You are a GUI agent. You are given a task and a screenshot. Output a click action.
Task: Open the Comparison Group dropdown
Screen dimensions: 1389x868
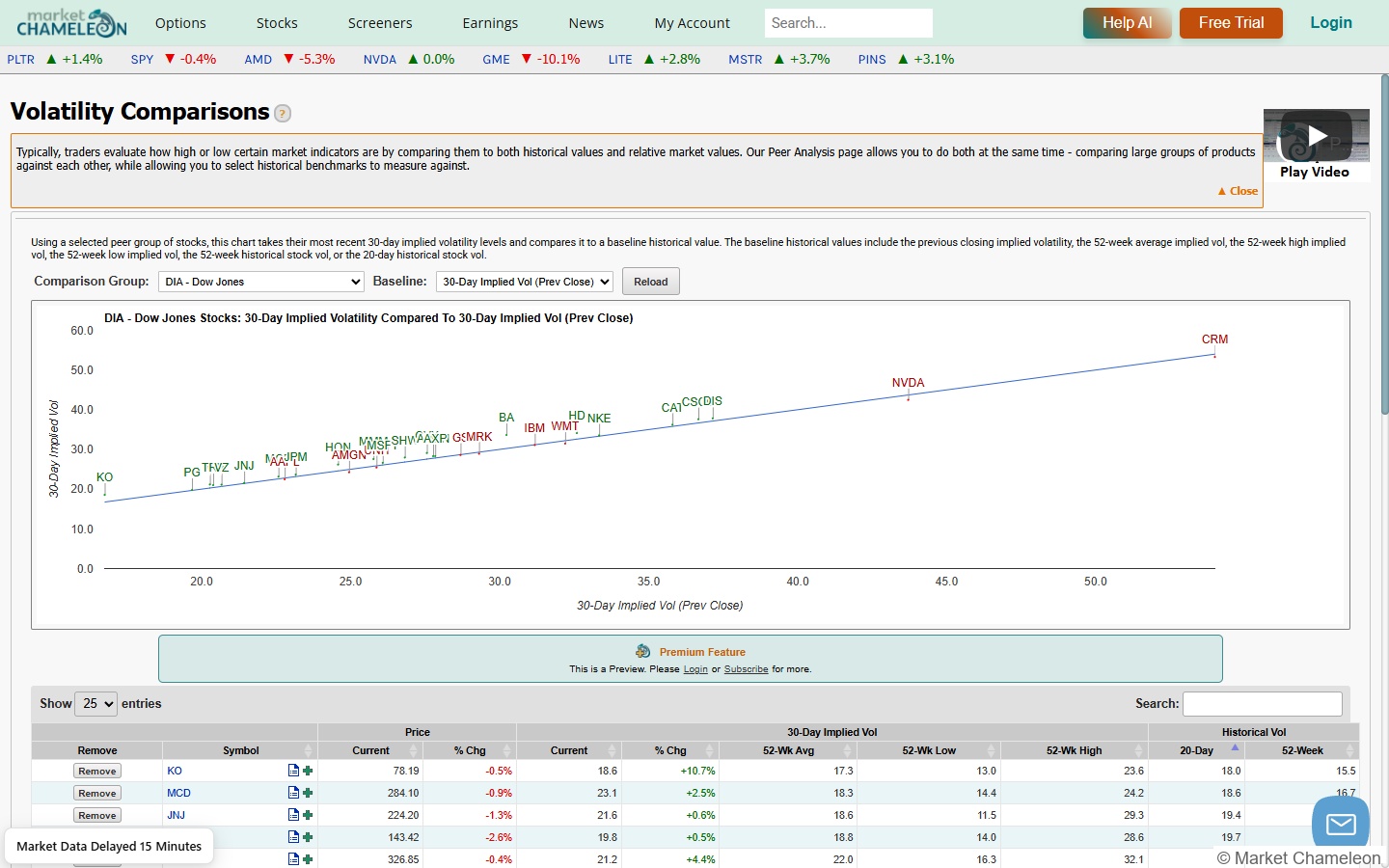pyautogui.click(x=260, y=282)
